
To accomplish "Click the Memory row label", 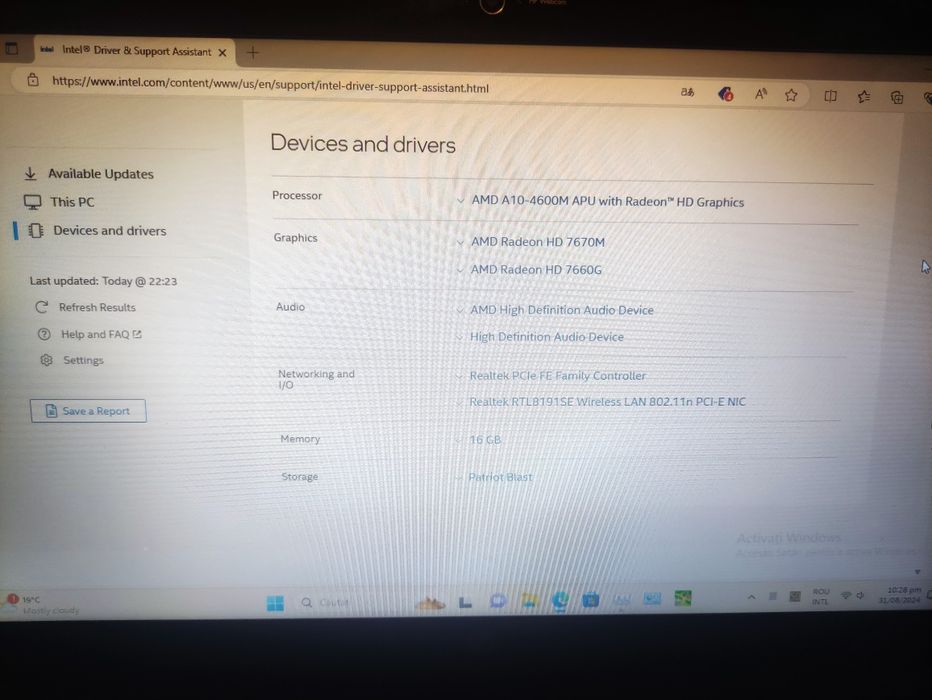I will [300, 439].
